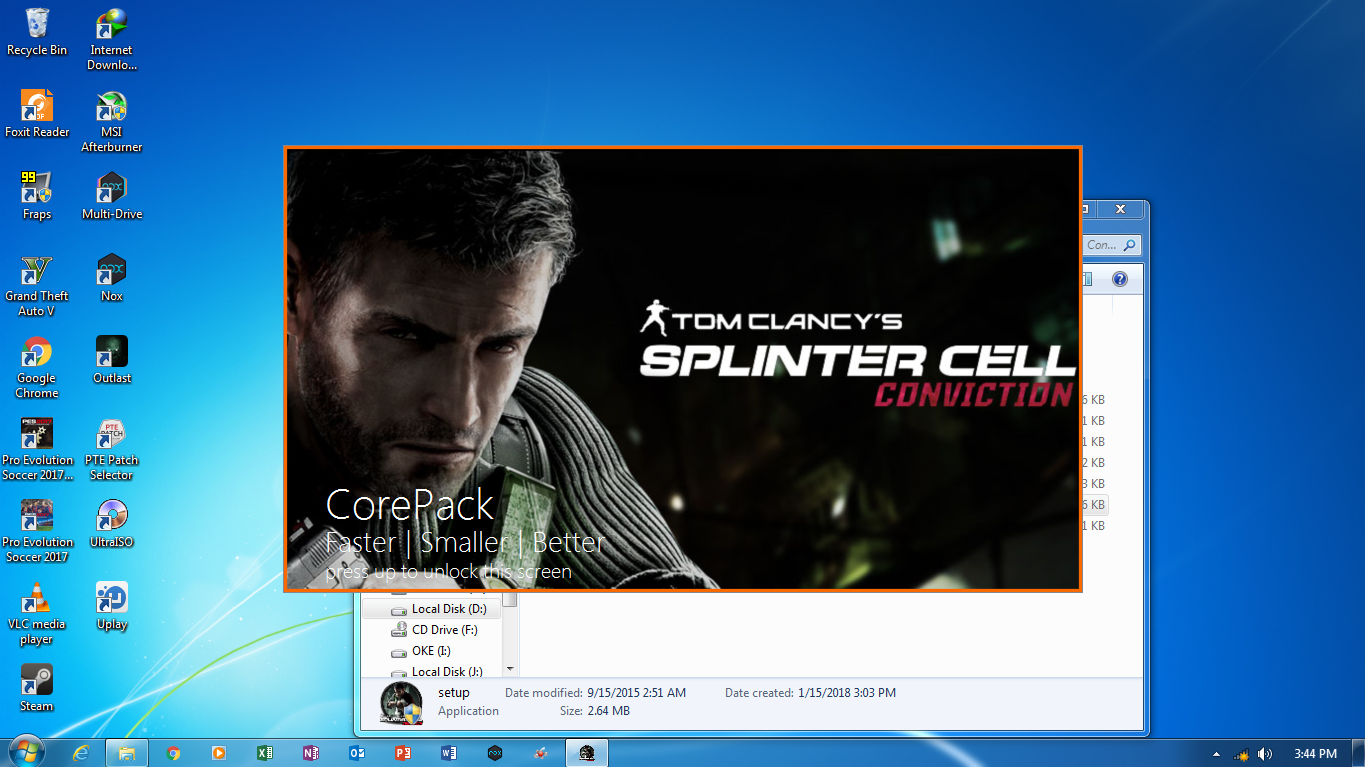
Task: Switch to Windows Explorer on the taskbar
Action: [x=127, y=753]
